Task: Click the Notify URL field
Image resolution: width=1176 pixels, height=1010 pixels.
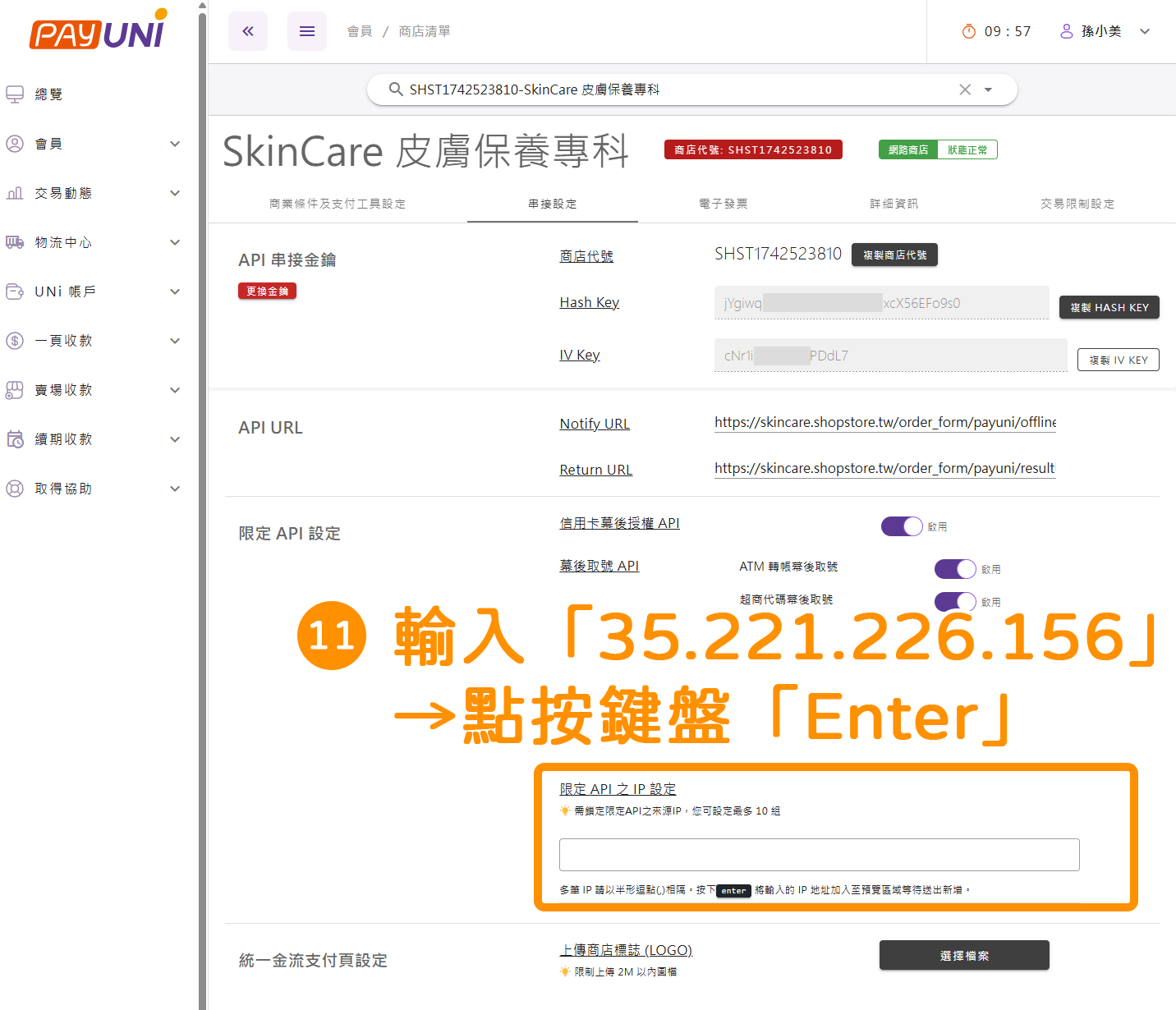Action: coord(885,423)
